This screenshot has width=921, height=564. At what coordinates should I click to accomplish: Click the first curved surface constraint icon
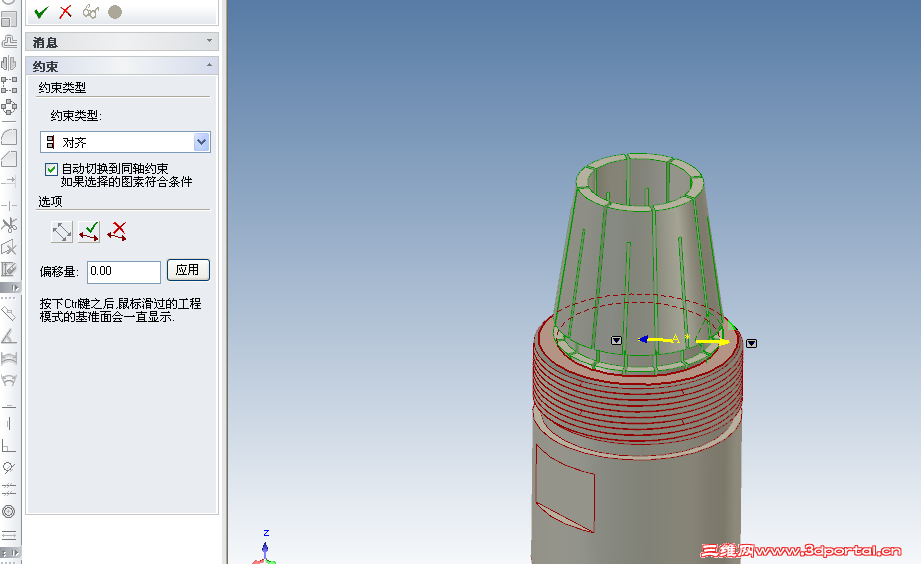click(x=9, y=358)
